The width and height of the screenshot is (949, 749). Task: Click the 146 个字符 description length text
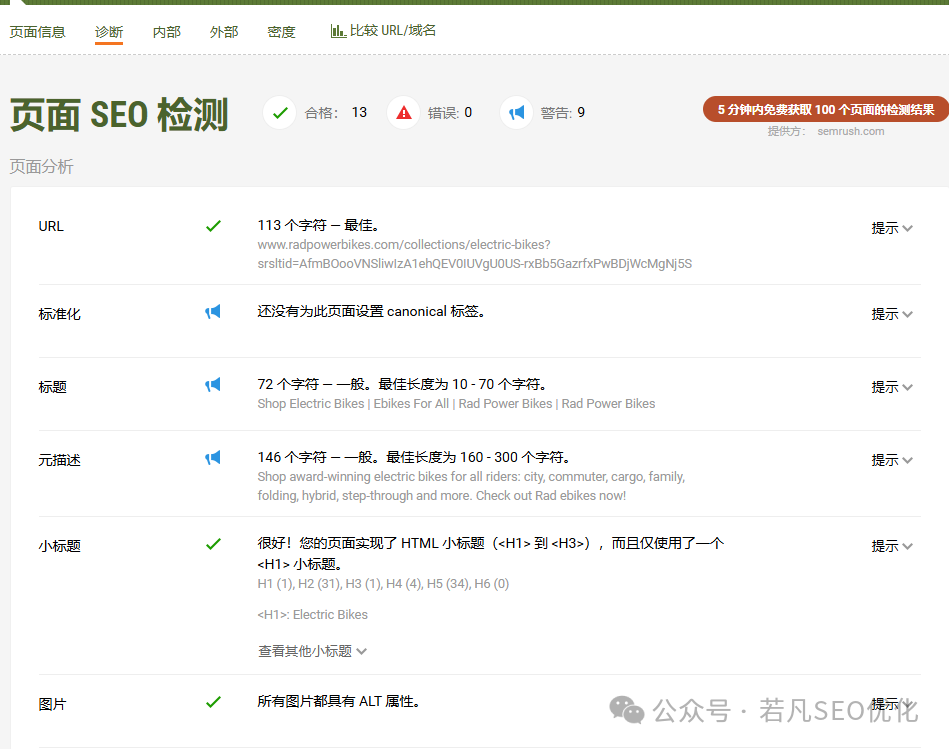point(413,457)
